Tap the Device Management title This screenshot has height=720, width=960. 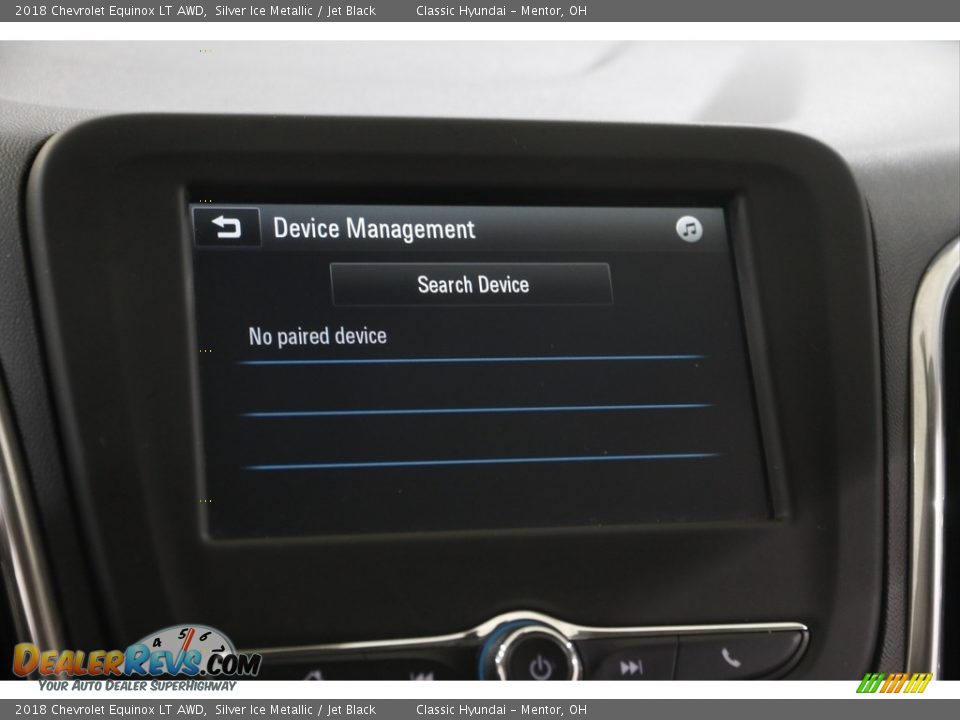[x=374, y=229]
